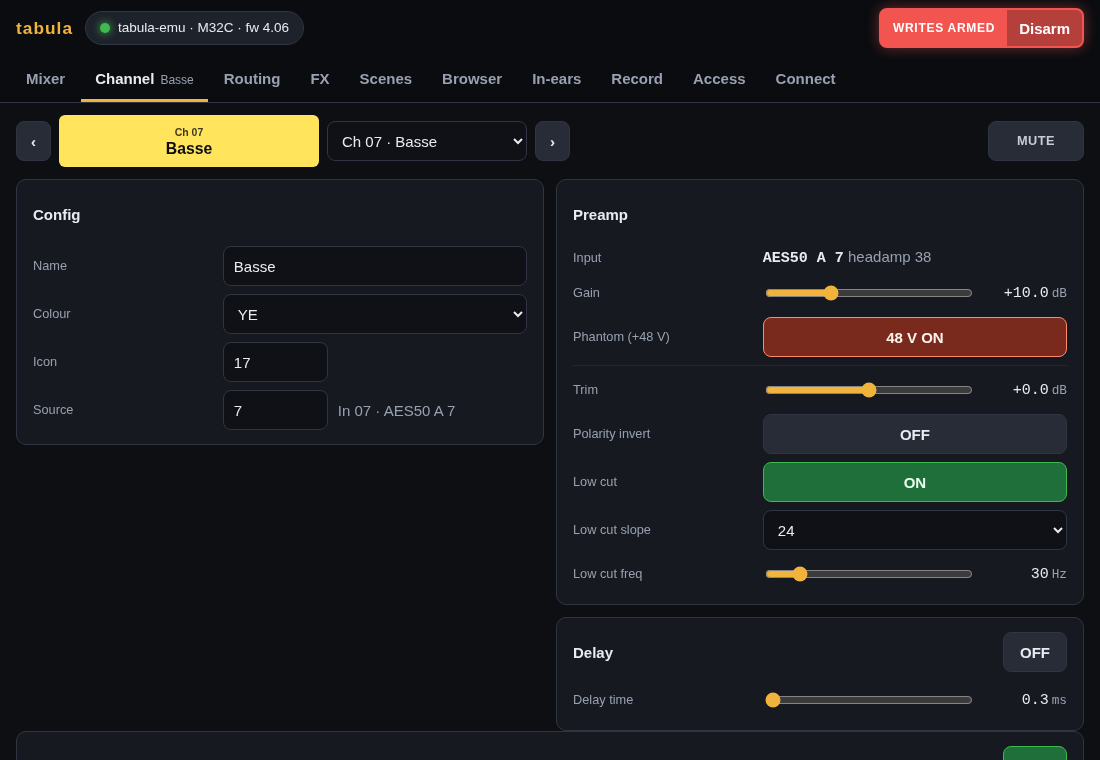Image resolution: width=1100 pixels, height=760 pixels.
Task: Click the Icon number field showing 17
Action: pos(275,362)
